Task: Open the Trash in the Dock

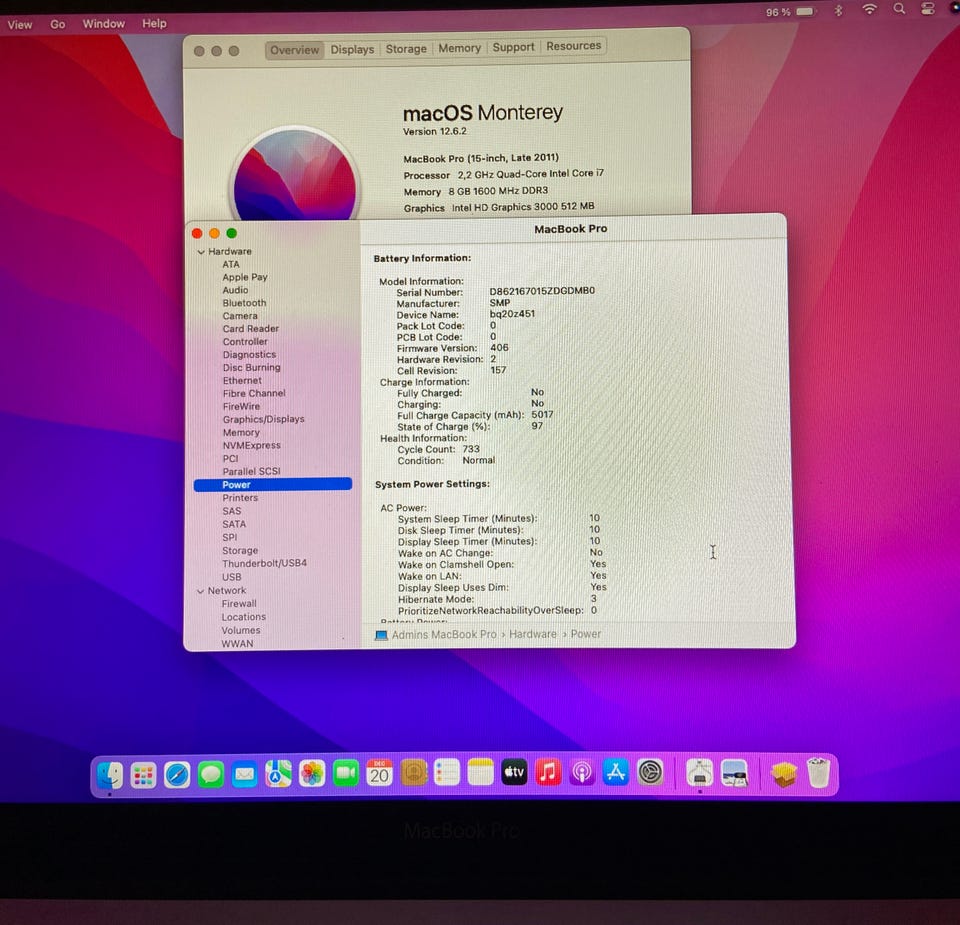Action: (x=819, y=773)
